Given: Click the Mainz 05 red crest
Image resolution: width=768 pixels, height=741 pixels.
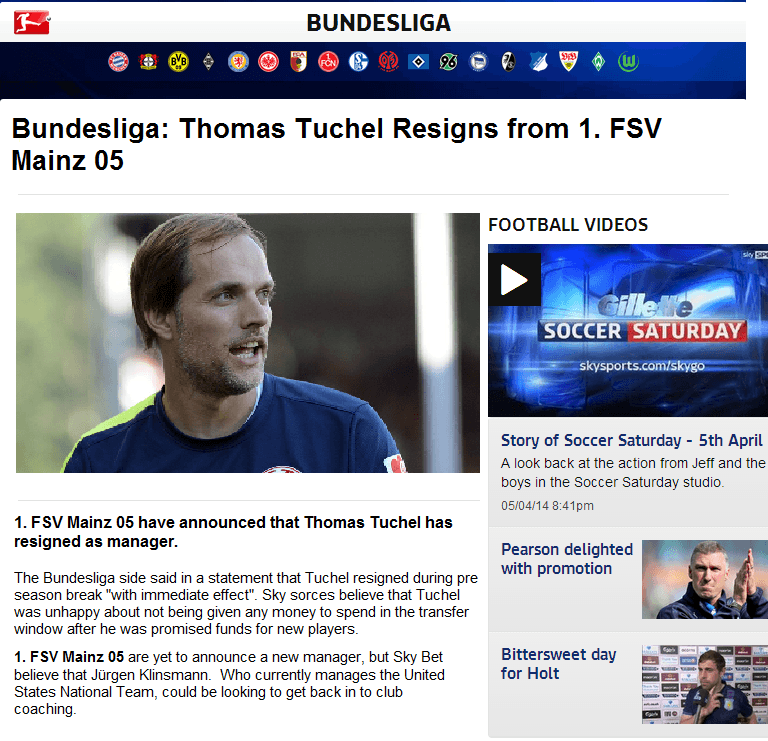Looking at the screenshot, I should coord(388,62).
